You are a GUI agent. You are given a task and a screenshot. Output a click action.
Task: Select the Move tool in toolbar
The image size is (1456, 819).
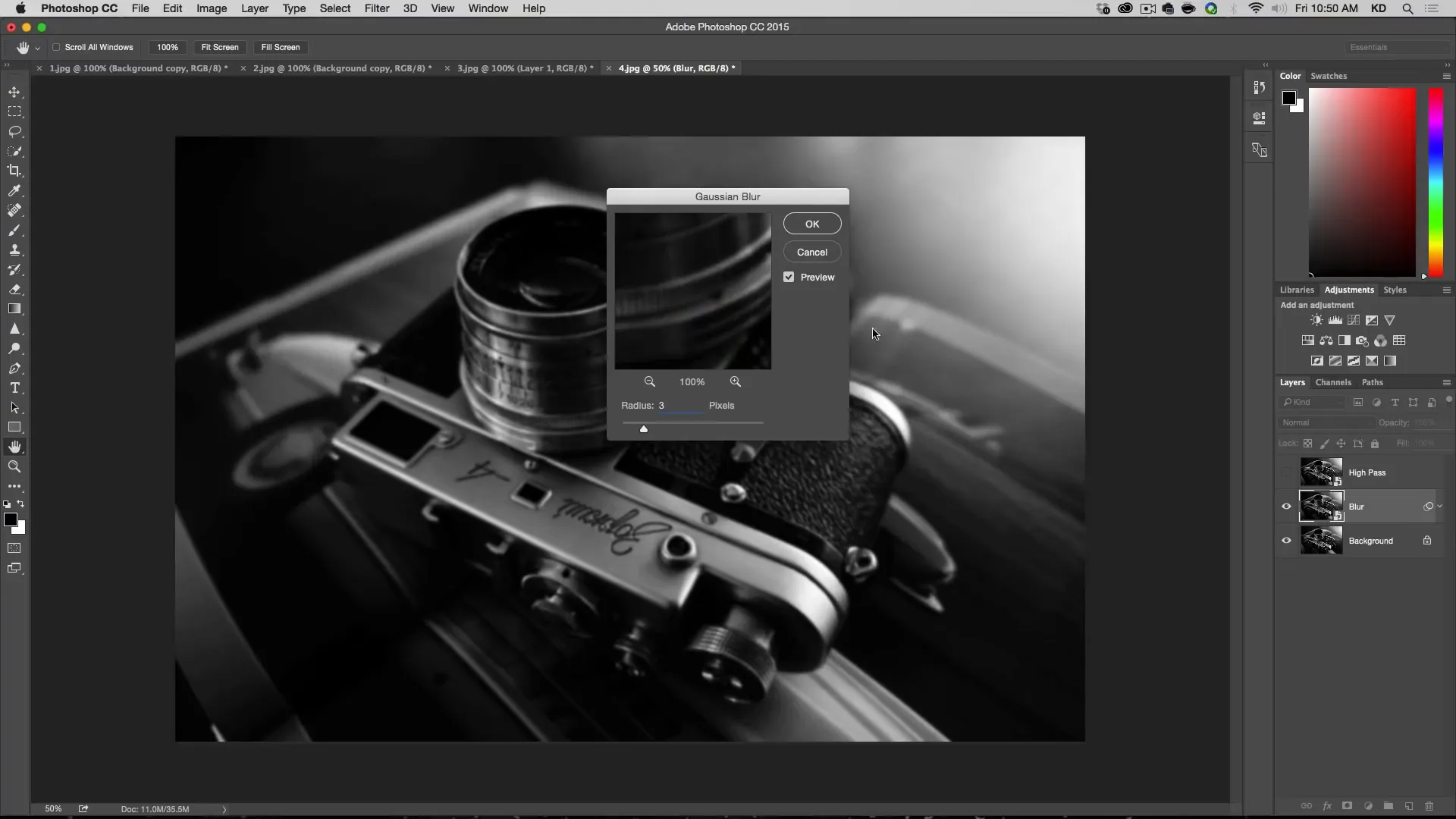point(14,91)
